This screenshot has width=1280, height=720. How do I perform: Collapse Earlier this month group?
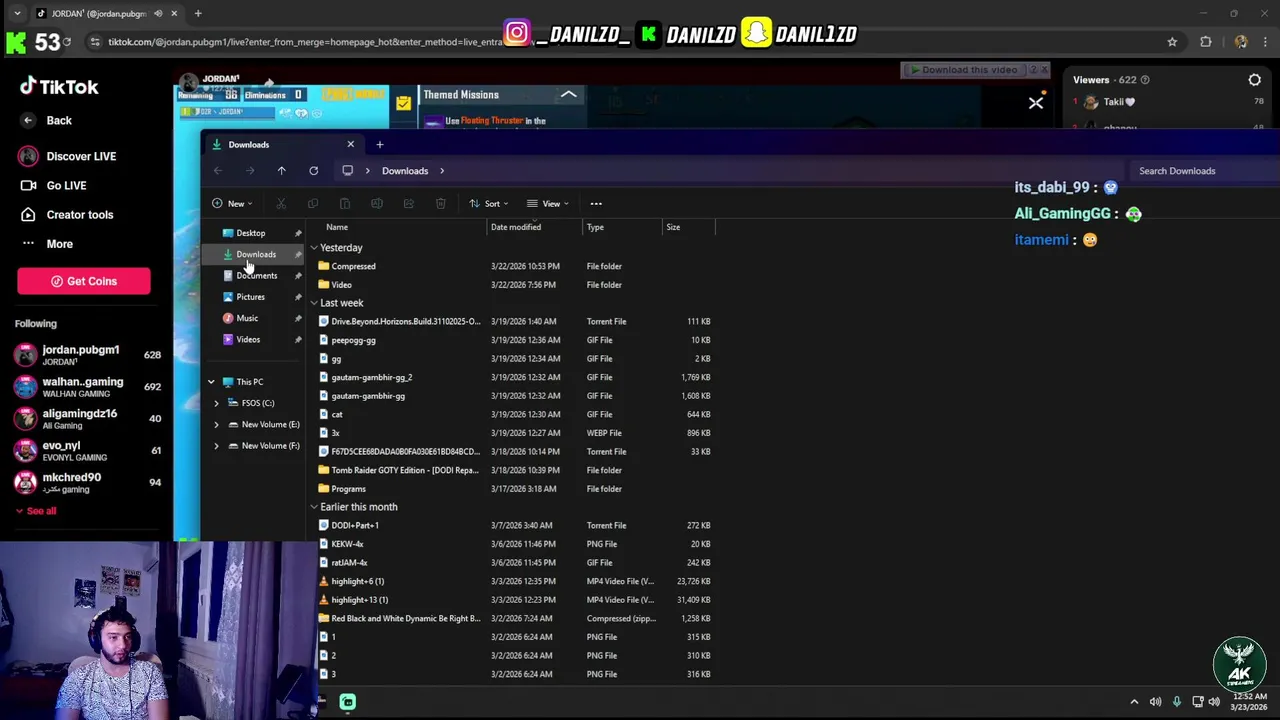(314, 507)
